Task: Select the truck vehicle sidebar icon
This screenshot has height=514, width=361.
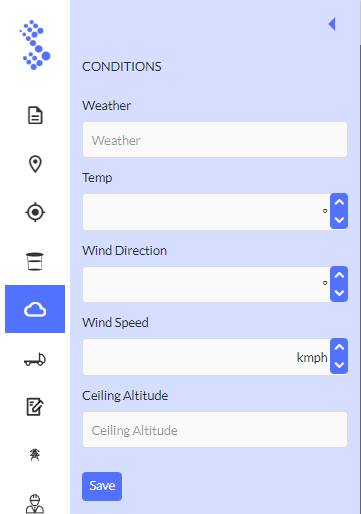Action: [35, 359]
